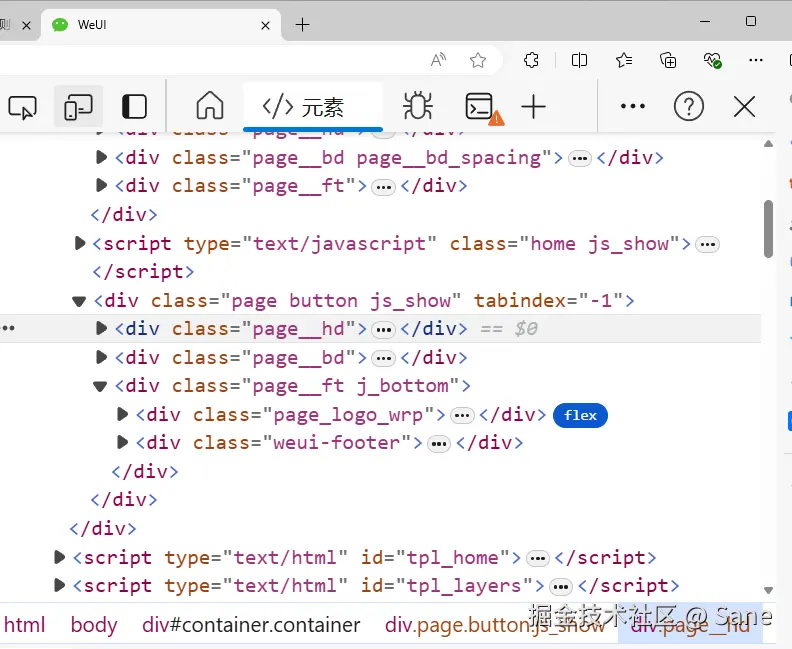
Task: Select div#container.container breadcrumb
Action: 251,625
